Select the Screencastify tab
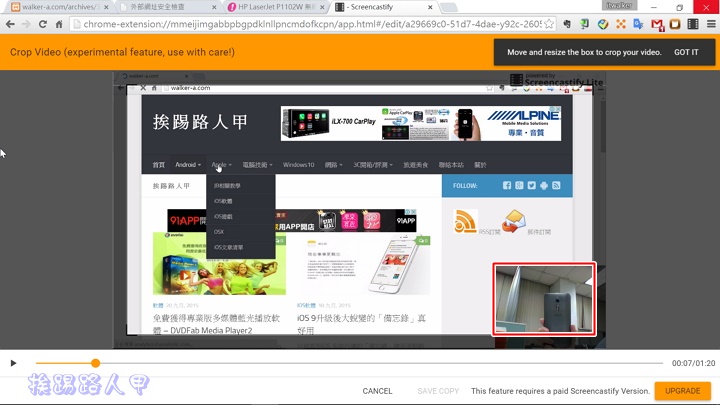720x405 pixels. pyautogui.click(x=383, y=7)
